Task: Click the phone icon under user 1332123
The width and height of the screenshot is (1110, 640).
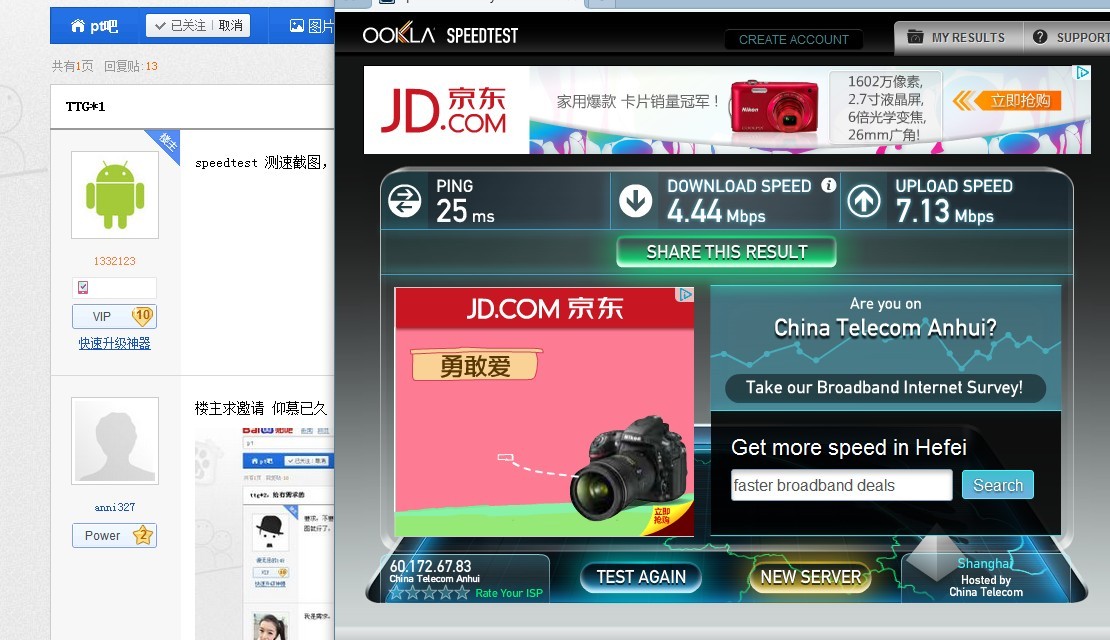Action: (83, 287)
